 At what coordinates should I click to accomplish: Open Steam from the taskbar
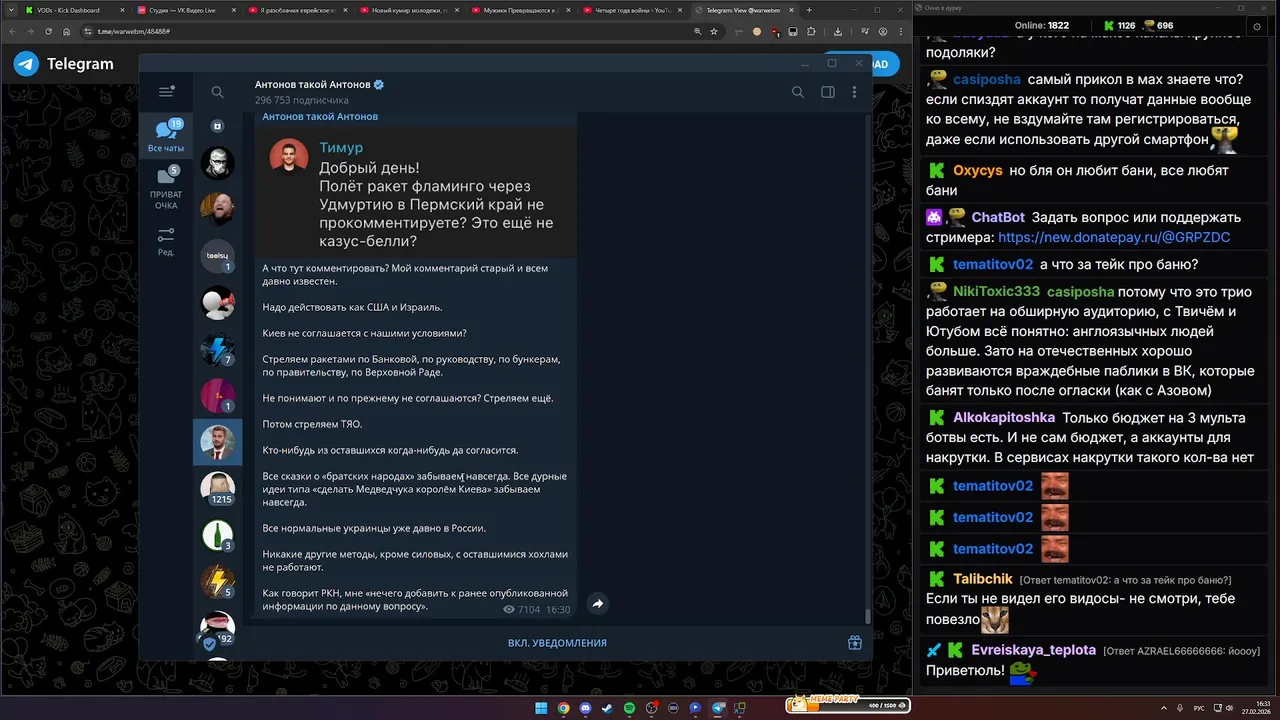point(607,708)
